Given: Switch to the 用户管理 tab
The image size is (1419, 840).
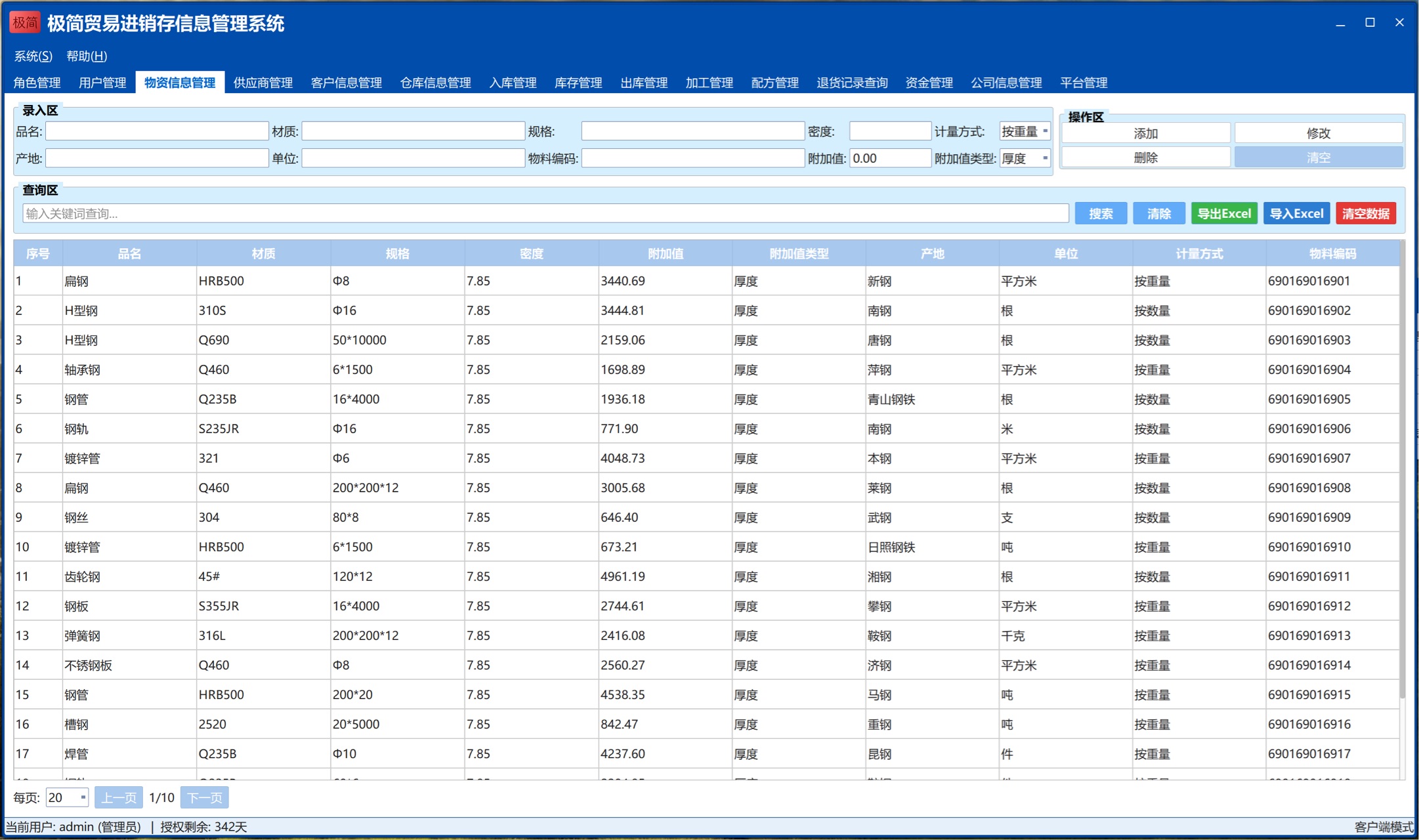Looking at the screenshot, I should coord(102,83).
